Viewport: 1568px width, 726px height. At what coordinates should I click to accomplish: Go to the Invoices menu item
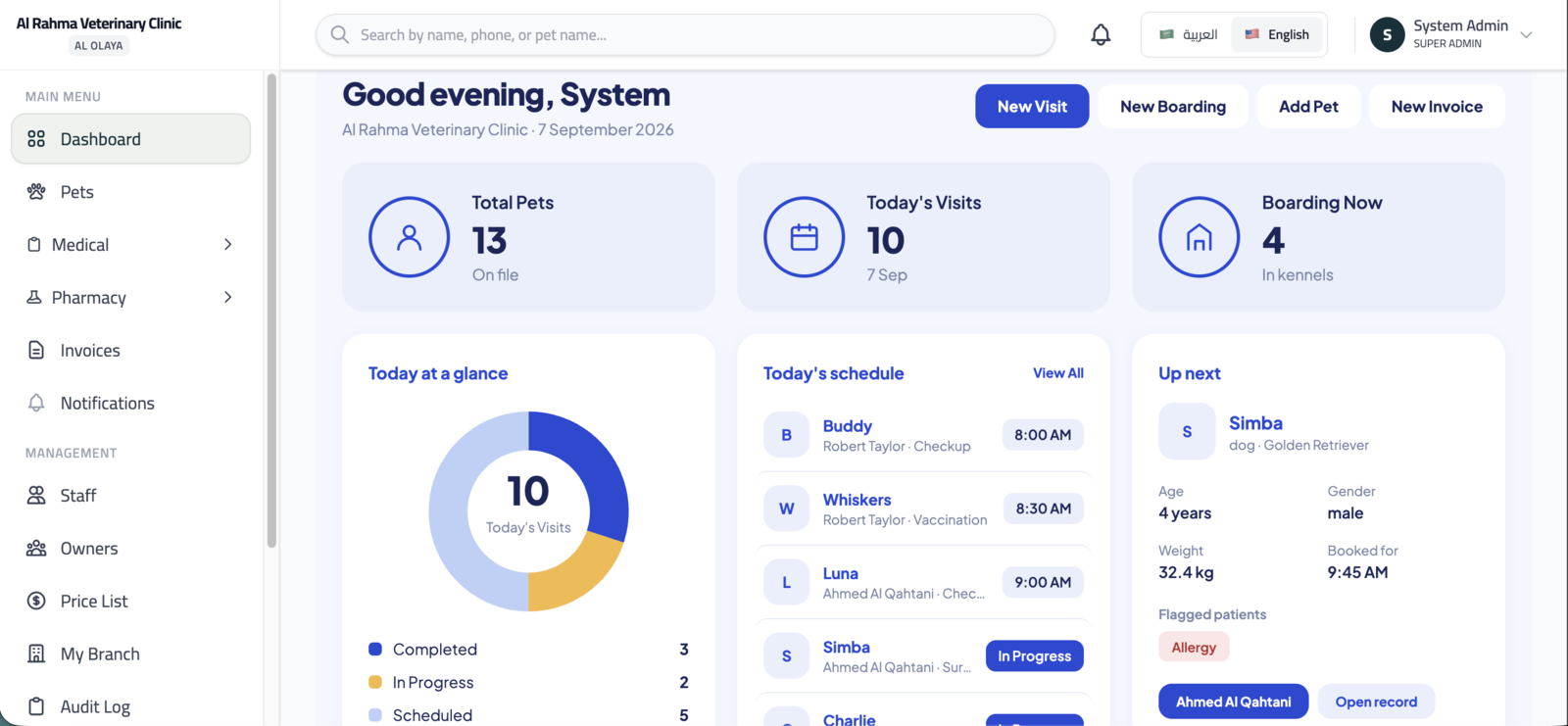pos(131,351)
